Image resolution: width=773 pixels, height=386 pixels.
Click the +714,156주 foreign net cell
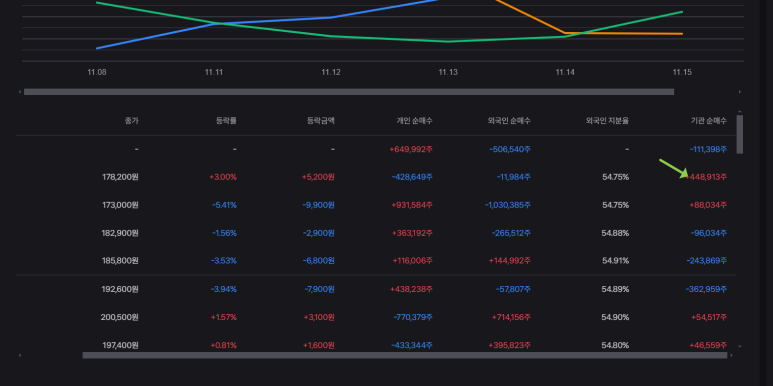[511, 317]
